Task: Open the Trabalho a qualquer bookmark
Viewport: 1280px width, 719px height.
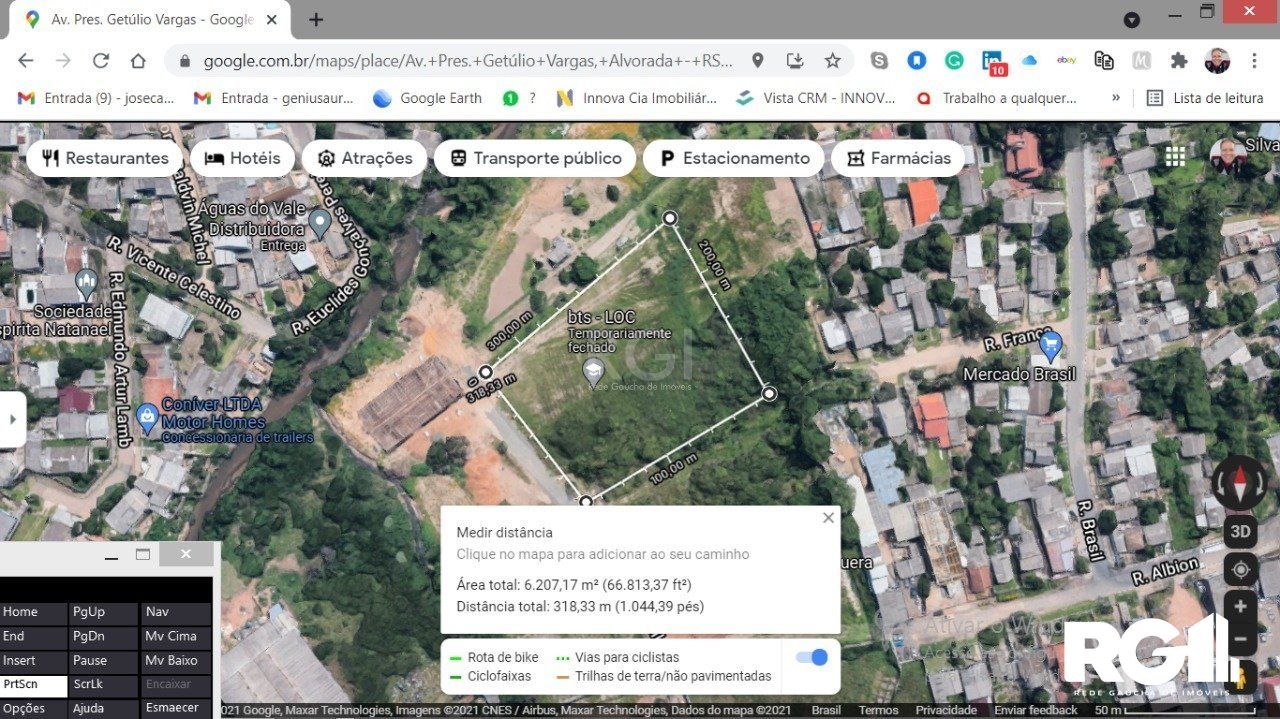Action: [x=996, y=98]
